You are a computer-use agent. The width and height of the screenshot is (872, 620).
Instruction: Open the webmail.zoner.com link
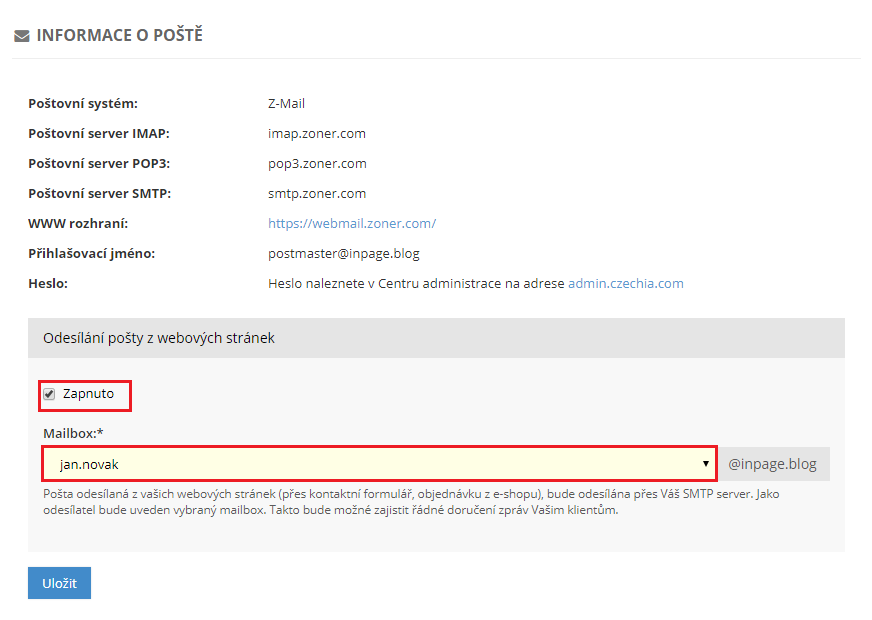(351, 223)
